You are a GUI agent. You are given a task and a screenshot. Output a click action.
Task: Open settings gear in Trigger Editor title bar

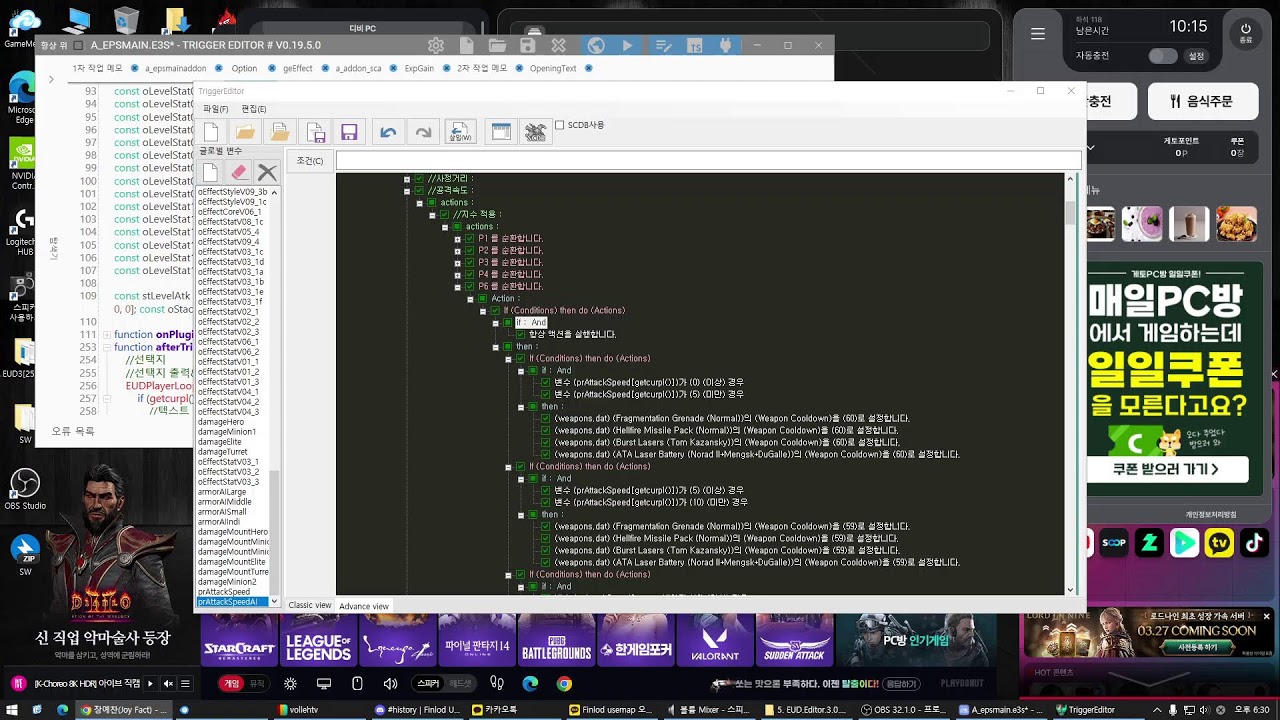pos(436,45)
